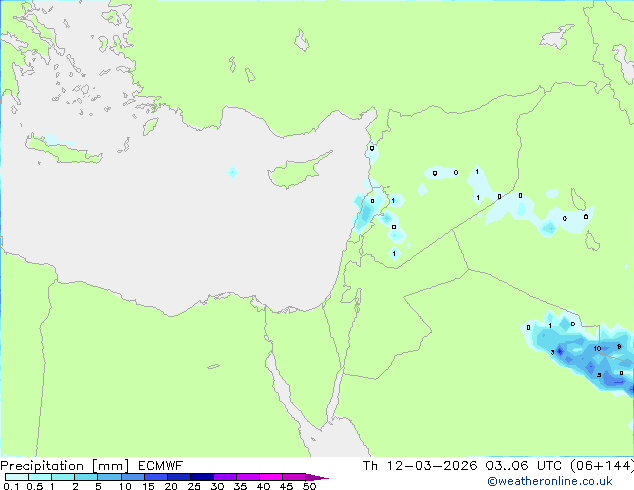634x490 pixels.
Task: Click the '15' legend scale value
Action: click(x=148, y=486)
